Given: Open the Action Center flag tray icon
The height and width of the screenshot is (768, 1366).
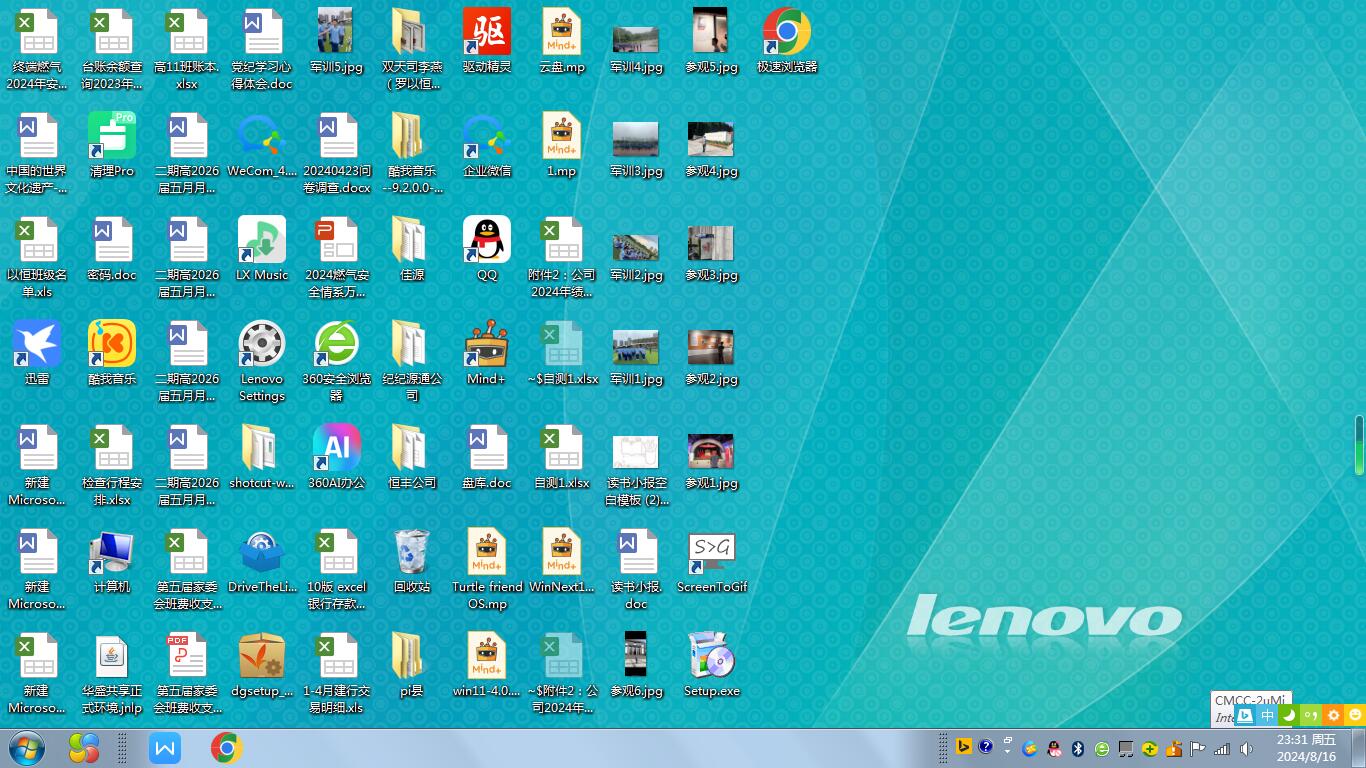Looking at the screenshot, I should [1197, 748].
